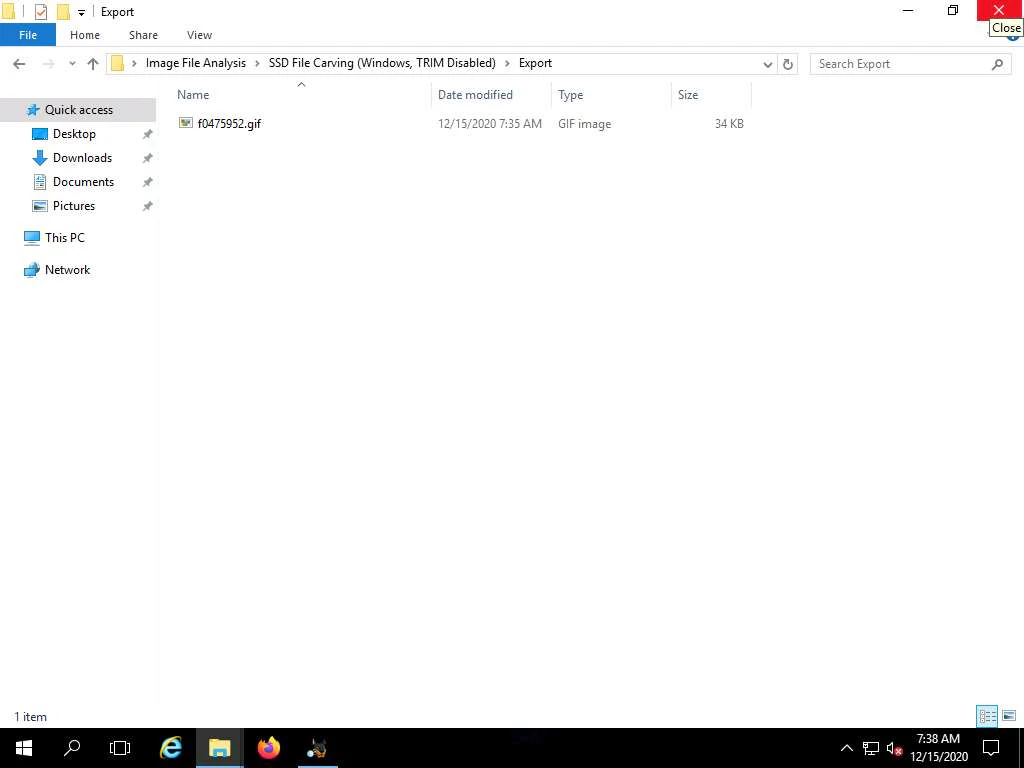This screenshot has height=768, width=1024.
Task: Click the f0475952.gif file icon
Action: click(186, 123)
